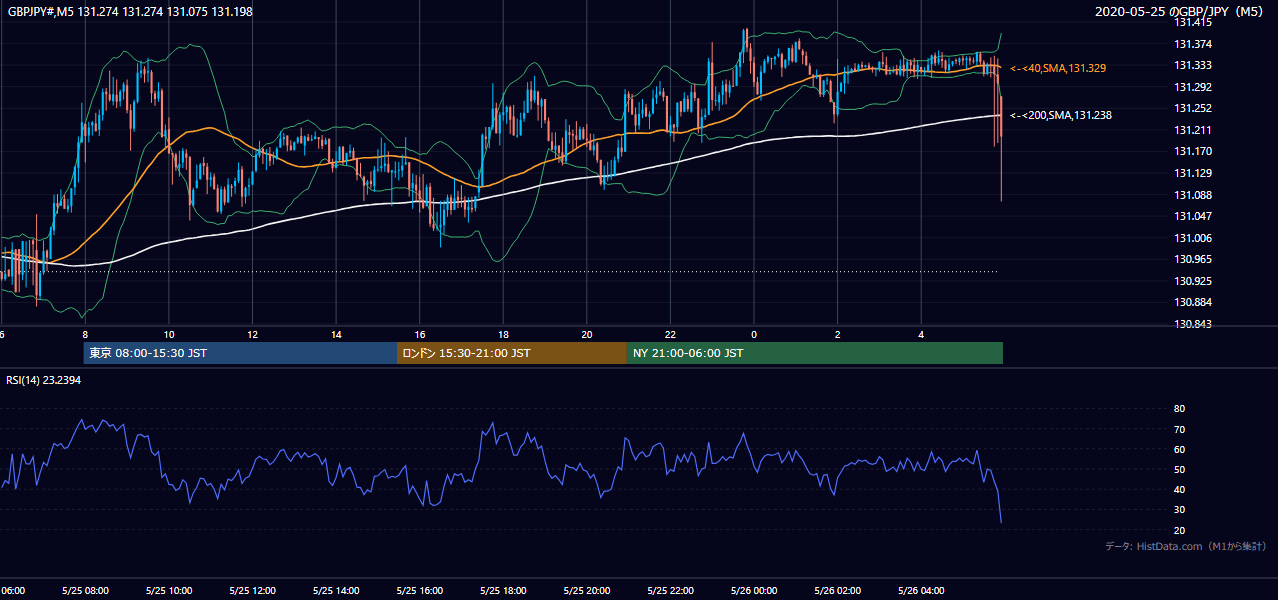The image size is (1278, 600).
Task: Click hour-axis tick label 4 under price chart
Action: coord(922,334)
